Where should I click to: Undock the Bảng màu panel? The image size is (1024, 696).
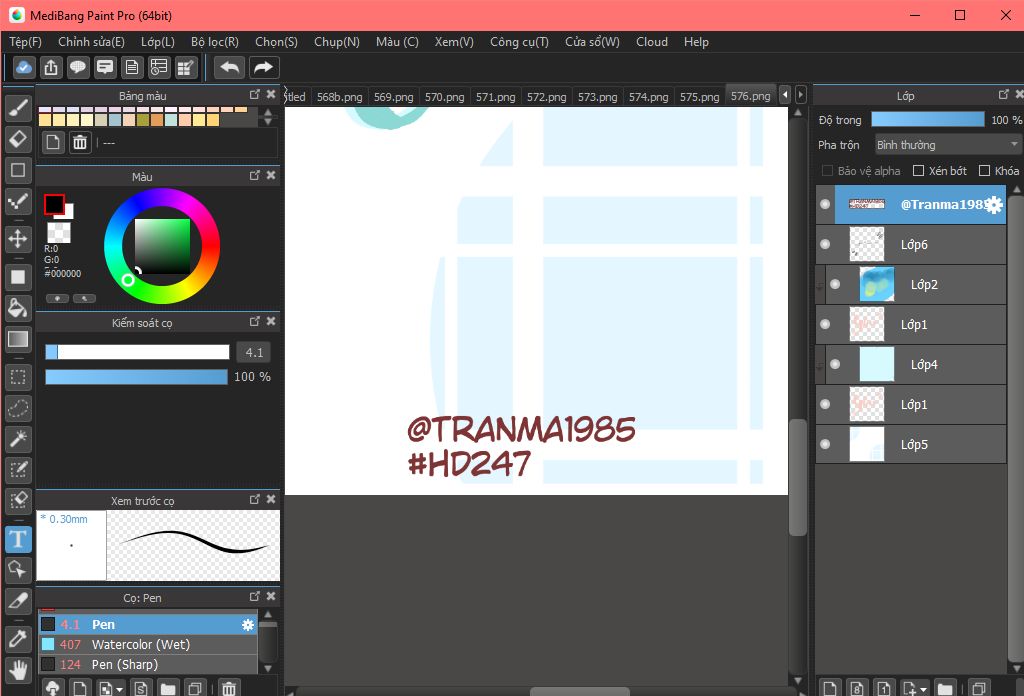point(255,95)
